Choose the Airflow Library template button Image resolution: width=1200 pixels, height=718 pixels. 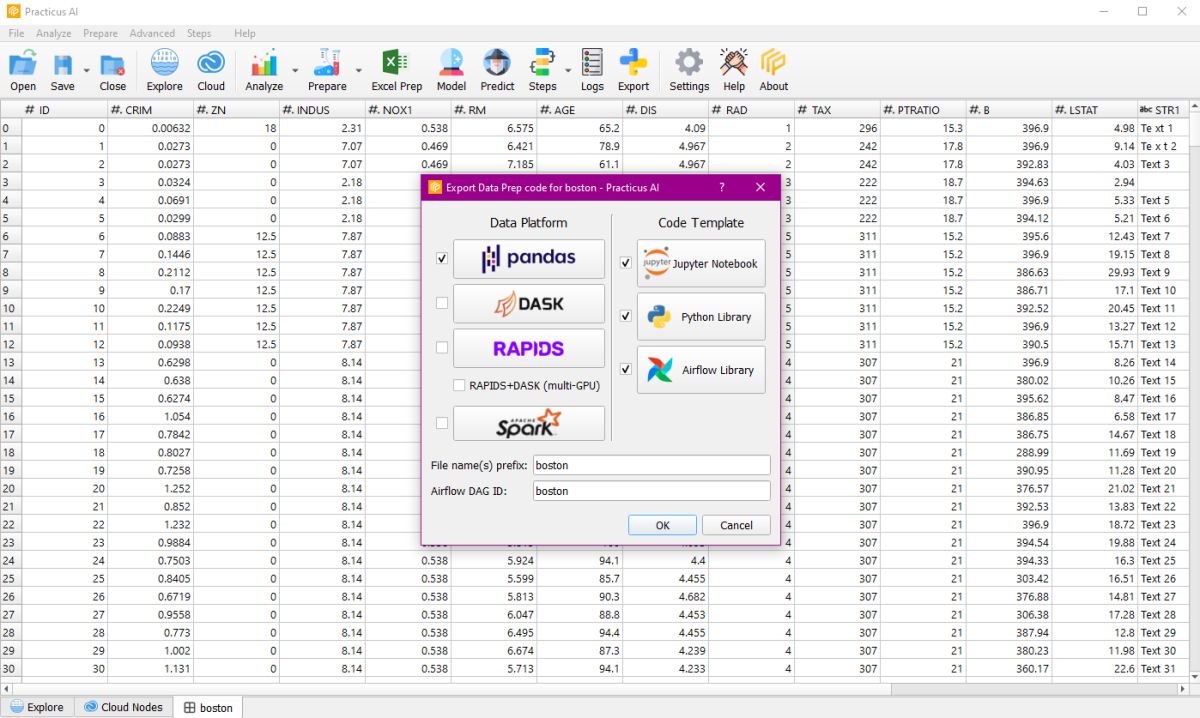pos(701,370)
